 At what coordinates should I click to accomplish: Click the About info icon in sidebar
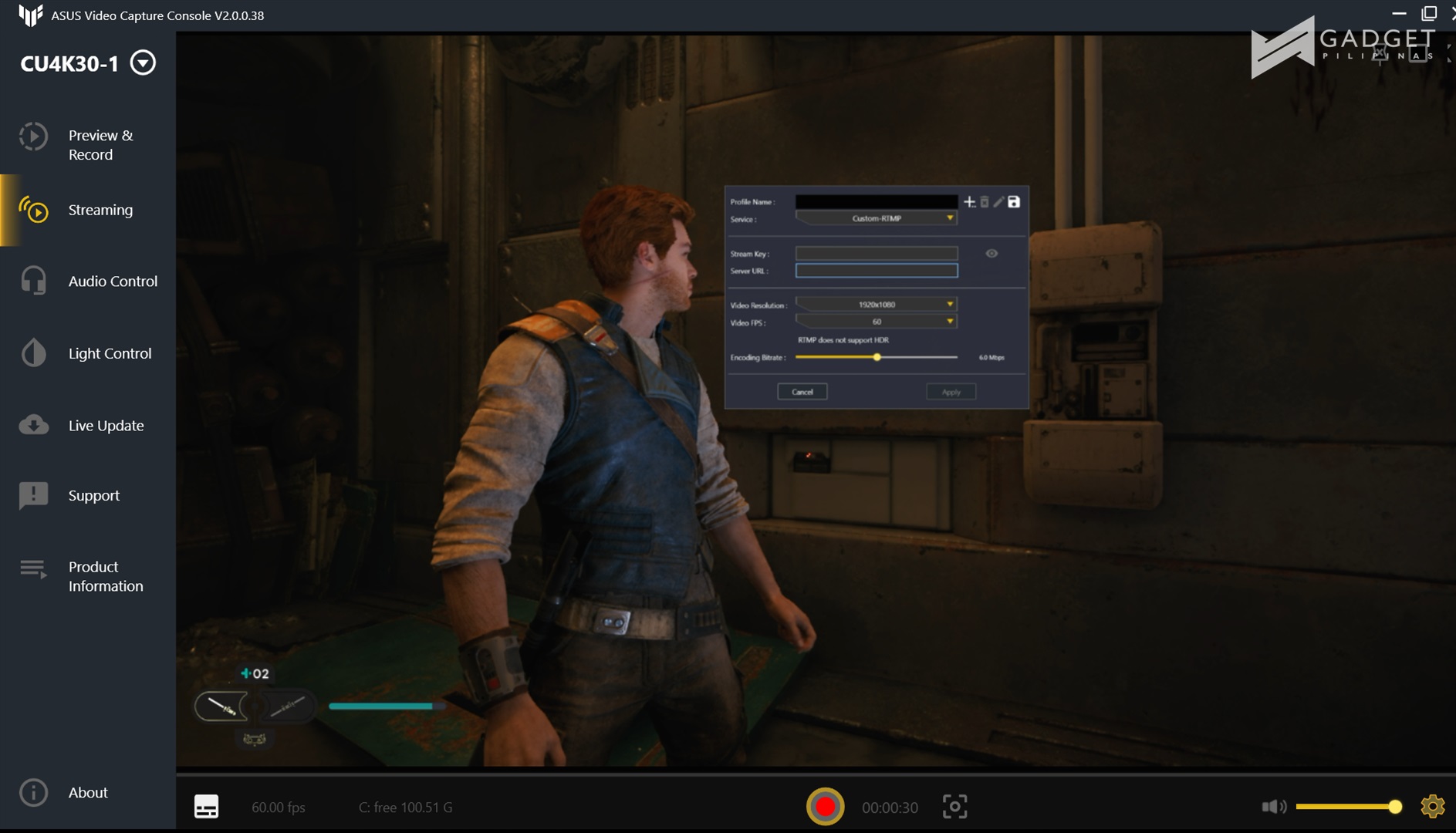33,792
